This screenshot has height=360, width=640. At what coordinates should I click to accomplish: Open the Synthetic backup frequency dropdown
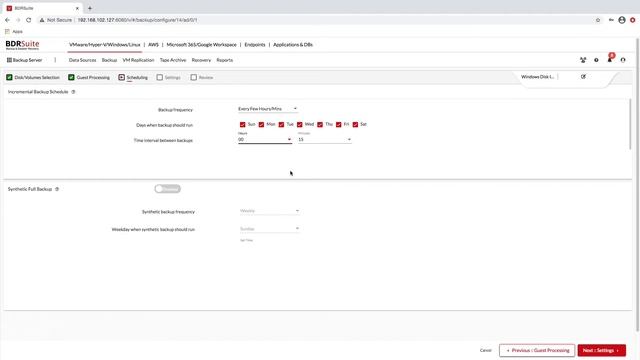click(269, 211)
